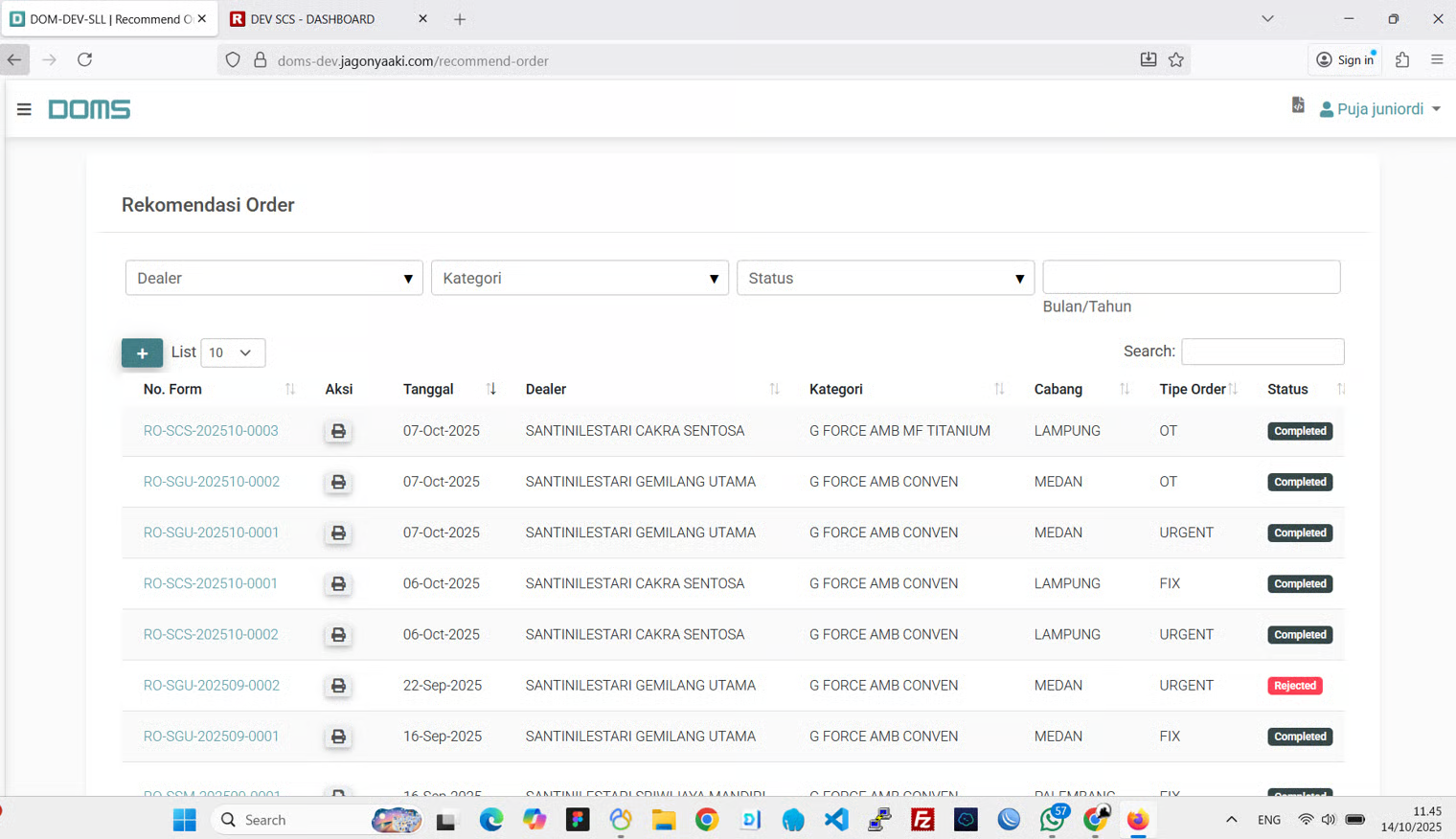Open order link RO-SGU-202510-0002

(x=212, y=482)
